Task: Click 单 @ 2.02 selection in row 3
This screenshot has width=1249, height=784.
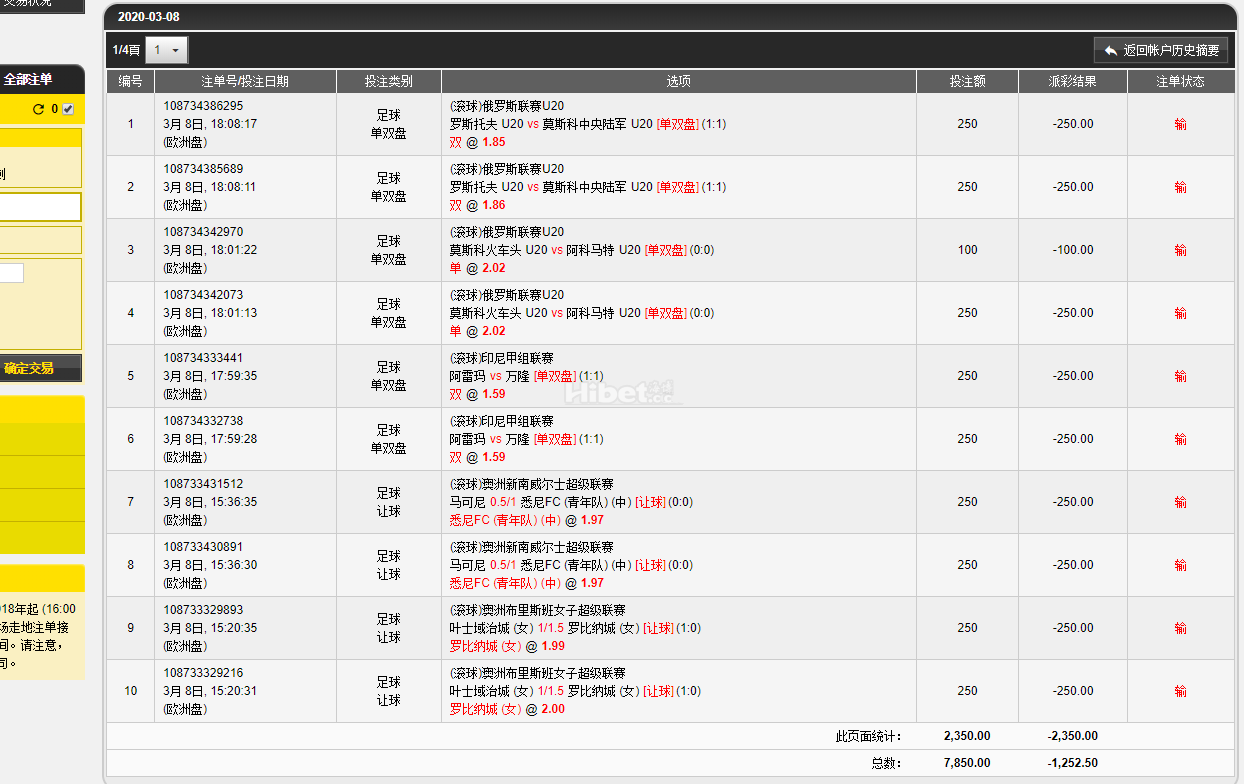Action: [x=477, y=268]
